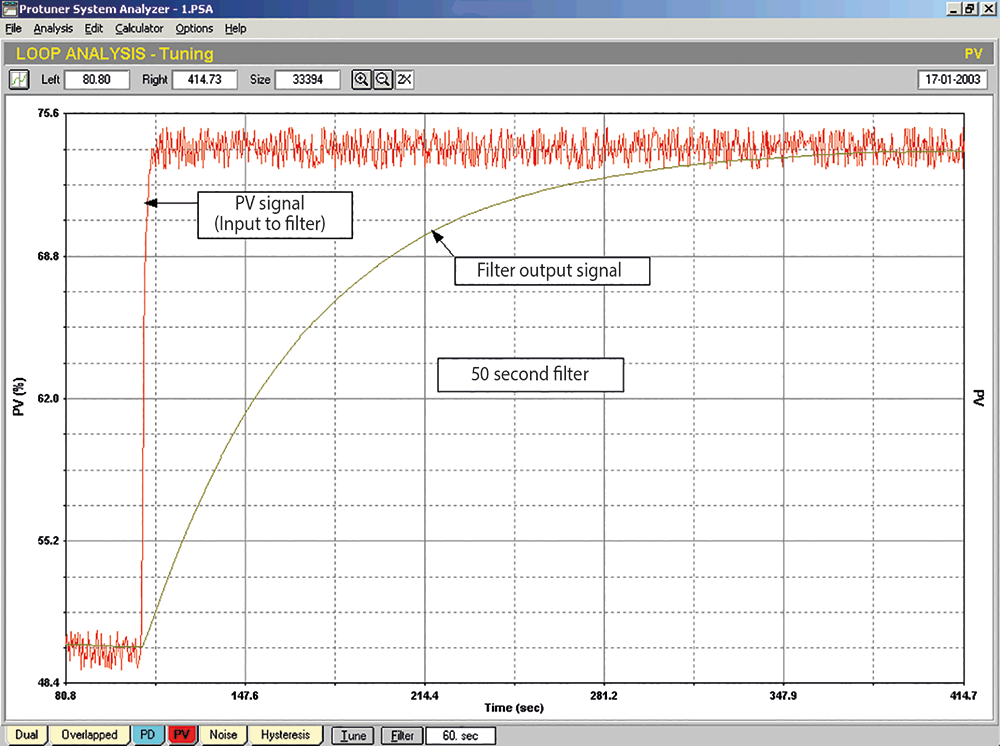Click the 281.2 time axis label

(604, 696)
